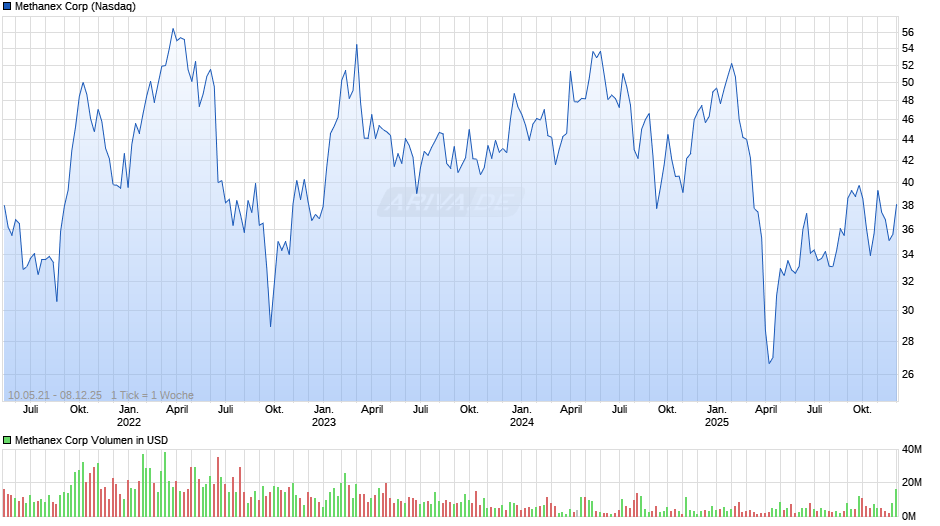Click the price axis label 54

coord(908,49)
